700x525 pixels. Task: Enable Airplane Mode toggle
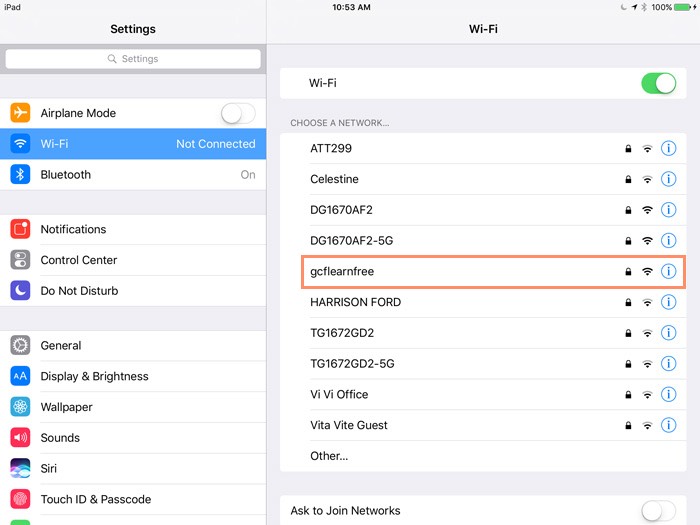coord(238,113)
